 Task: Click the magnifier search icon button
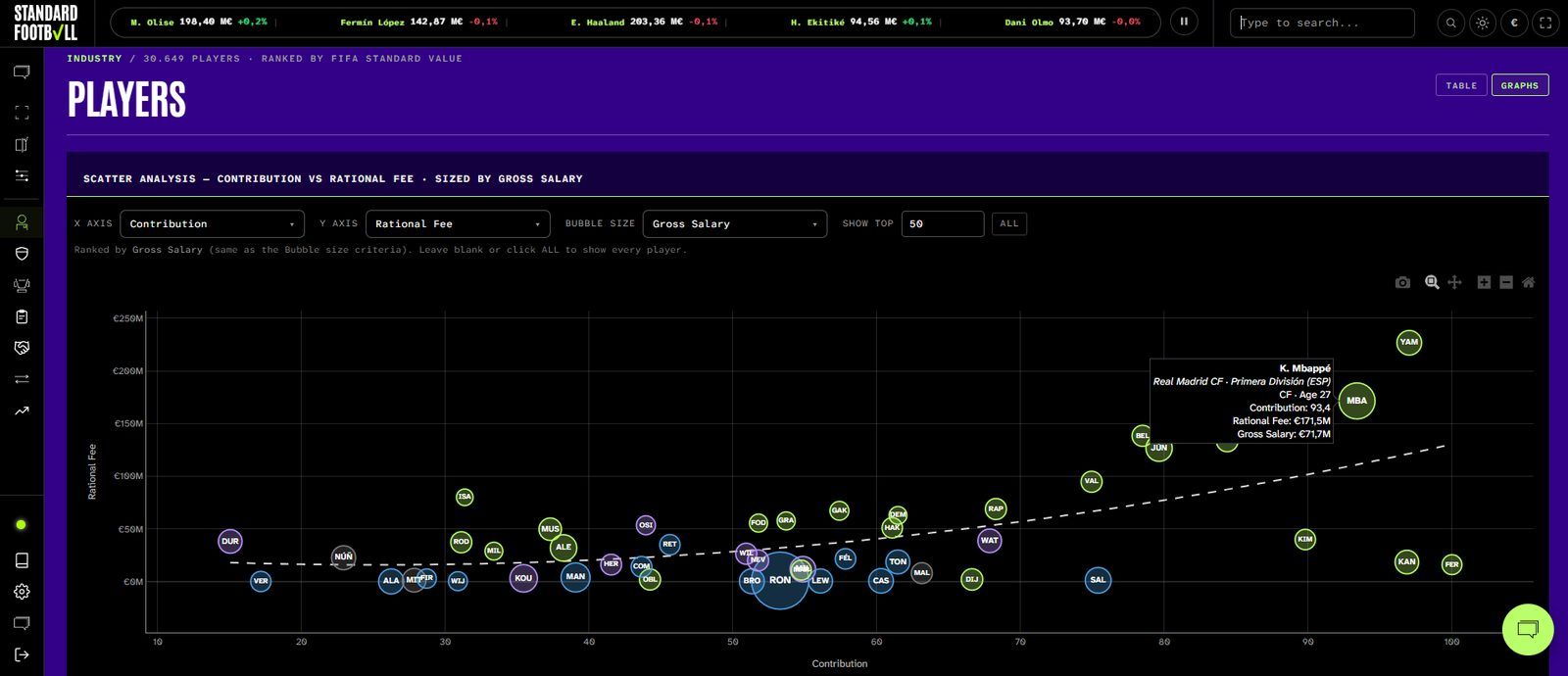[1451, 23]
